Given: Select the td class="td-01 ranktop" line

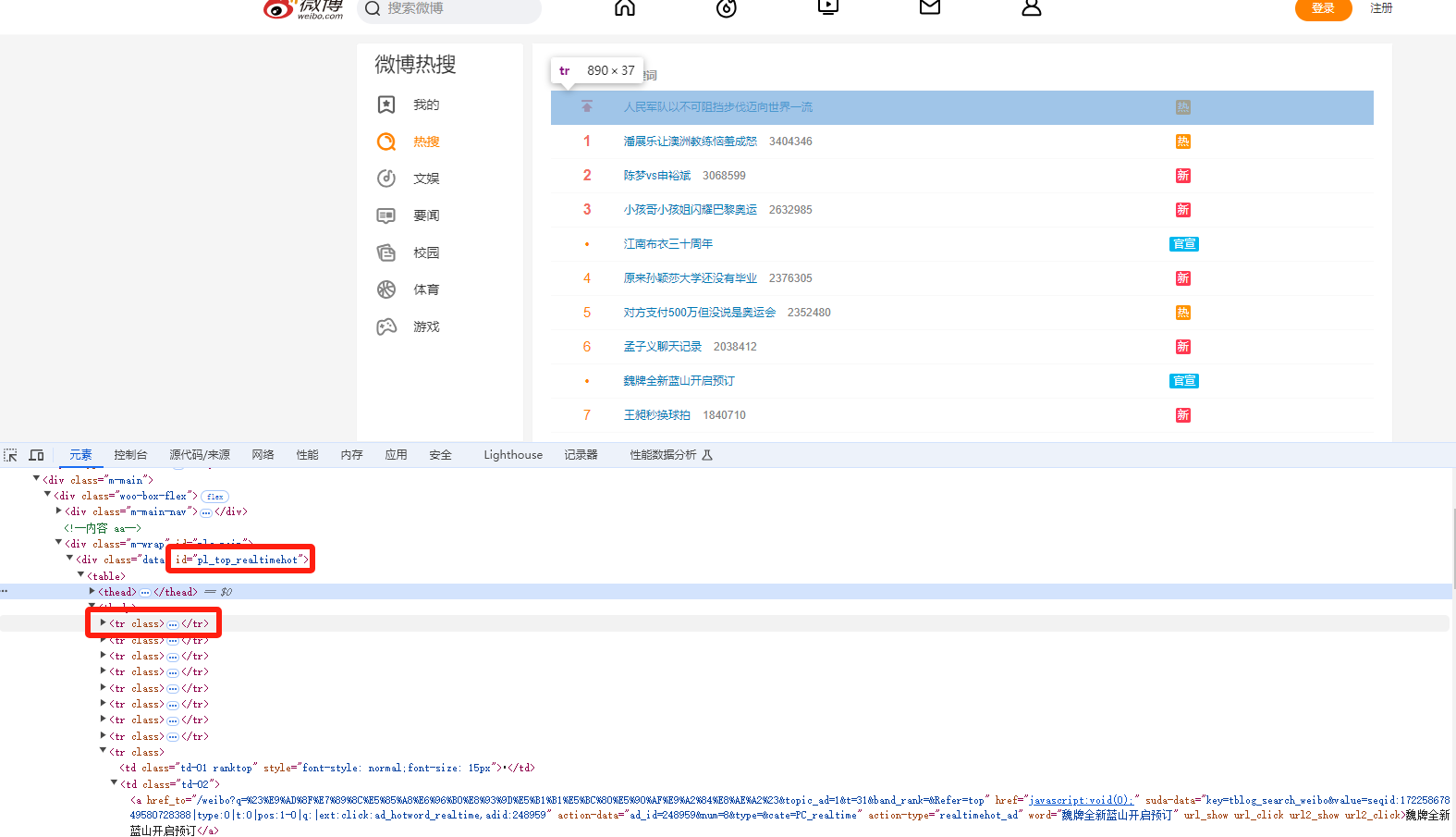Looking at the screenshot, I should (x=326, y=768).
